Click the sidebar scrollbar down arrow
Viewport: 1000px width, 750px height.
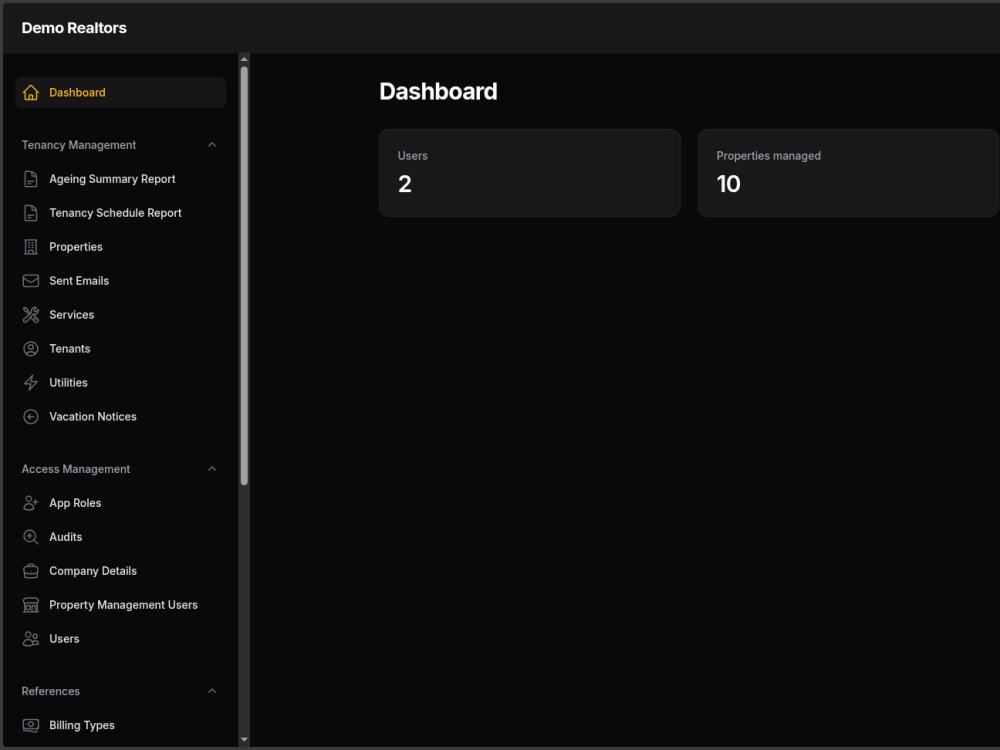pyautogui.click(x=244, y=740)
